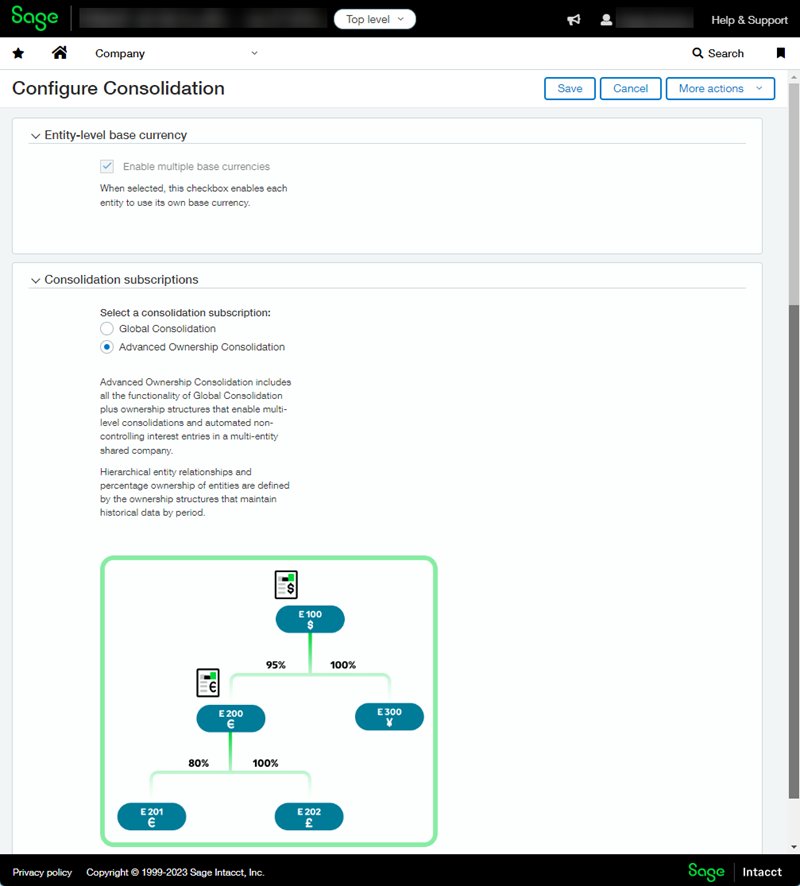Select the Global Consolidation radio button

pyautogui.click(x=106, y=328)
